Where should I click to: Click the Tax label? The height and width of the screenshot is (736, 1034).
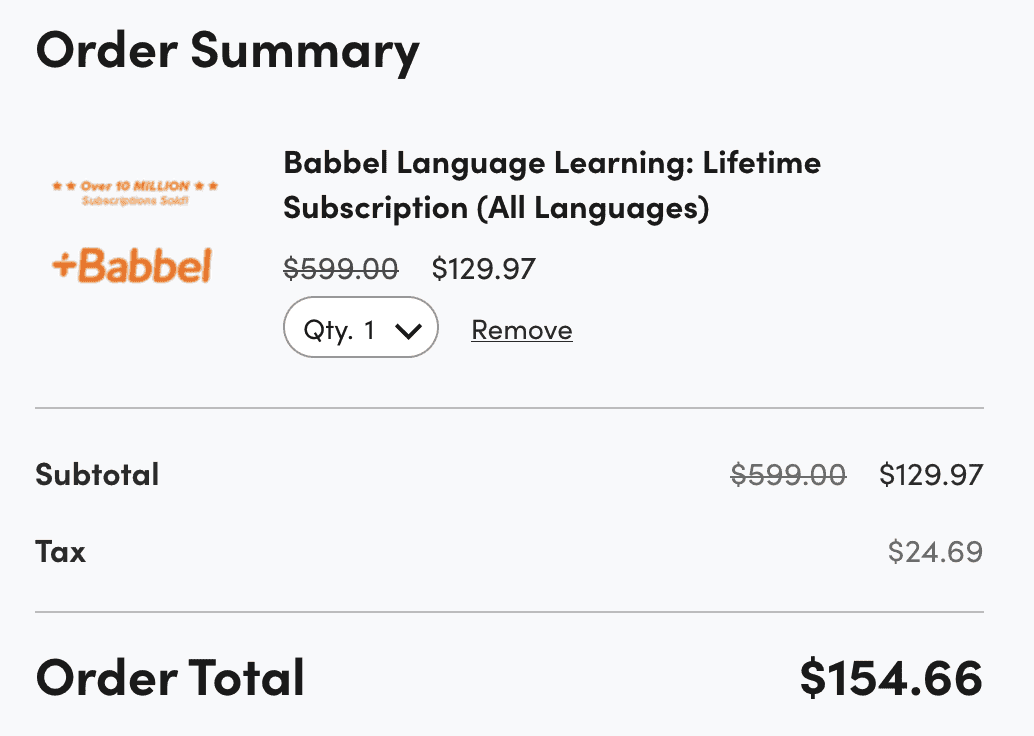[61, 552]
